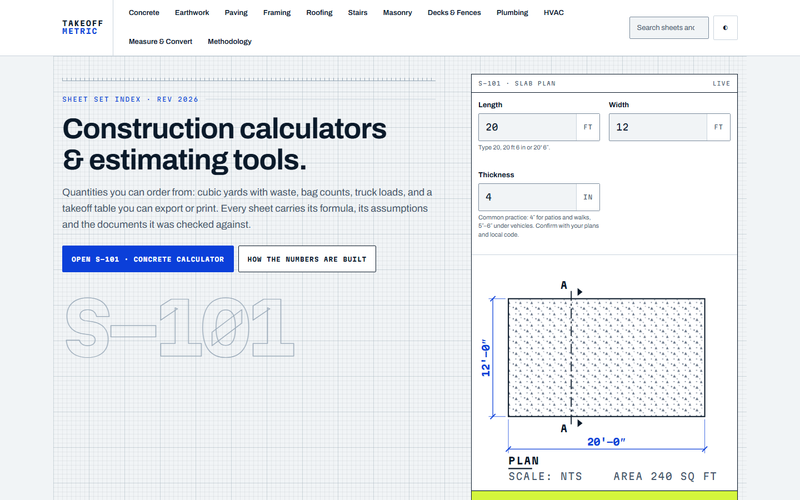View the Methodology page
Viewport: 800px width, 500px height.
pos(230,41)
